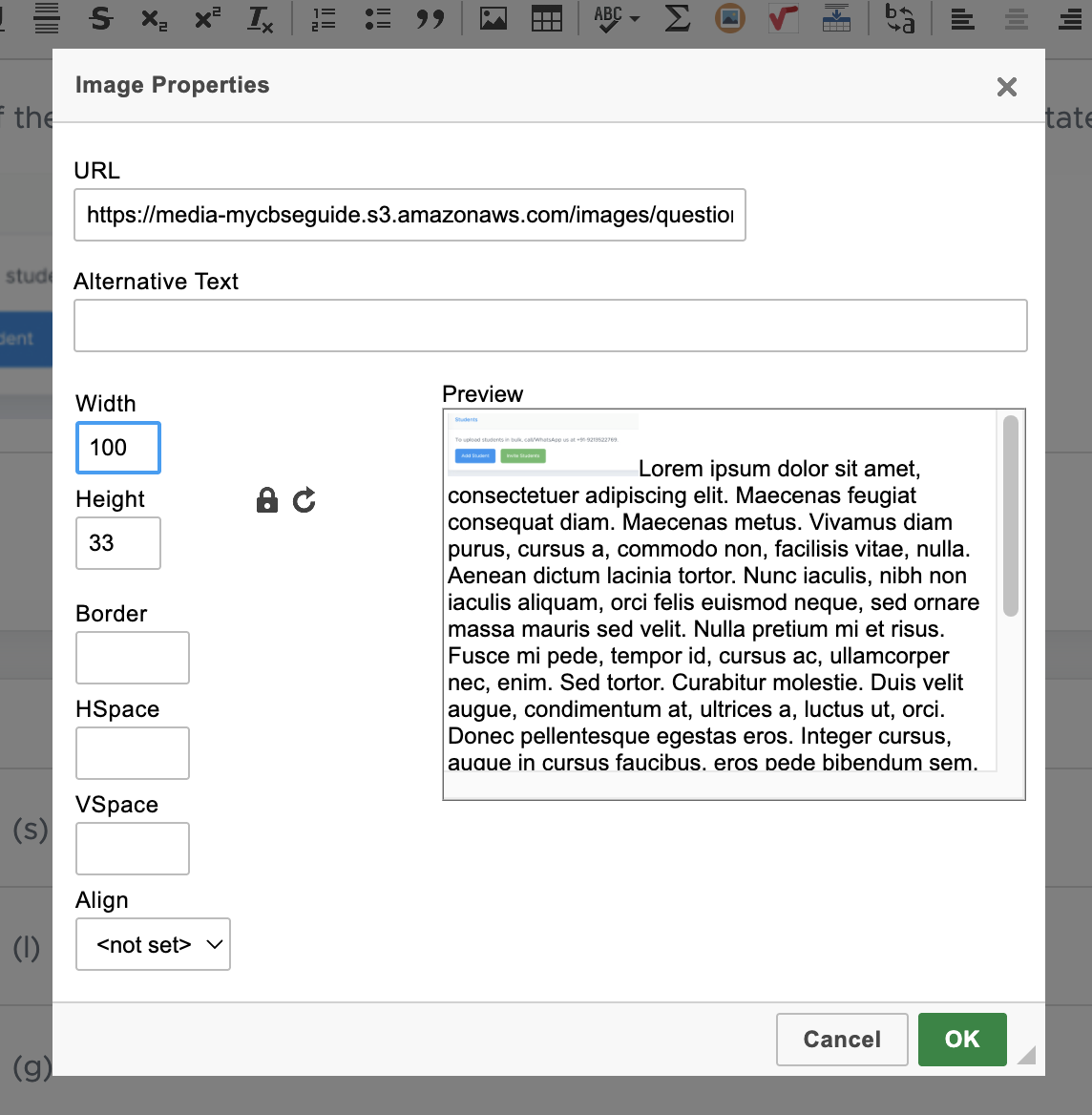Reset image size with circular arrow
1092x1115 pixels.
(304, 500)
